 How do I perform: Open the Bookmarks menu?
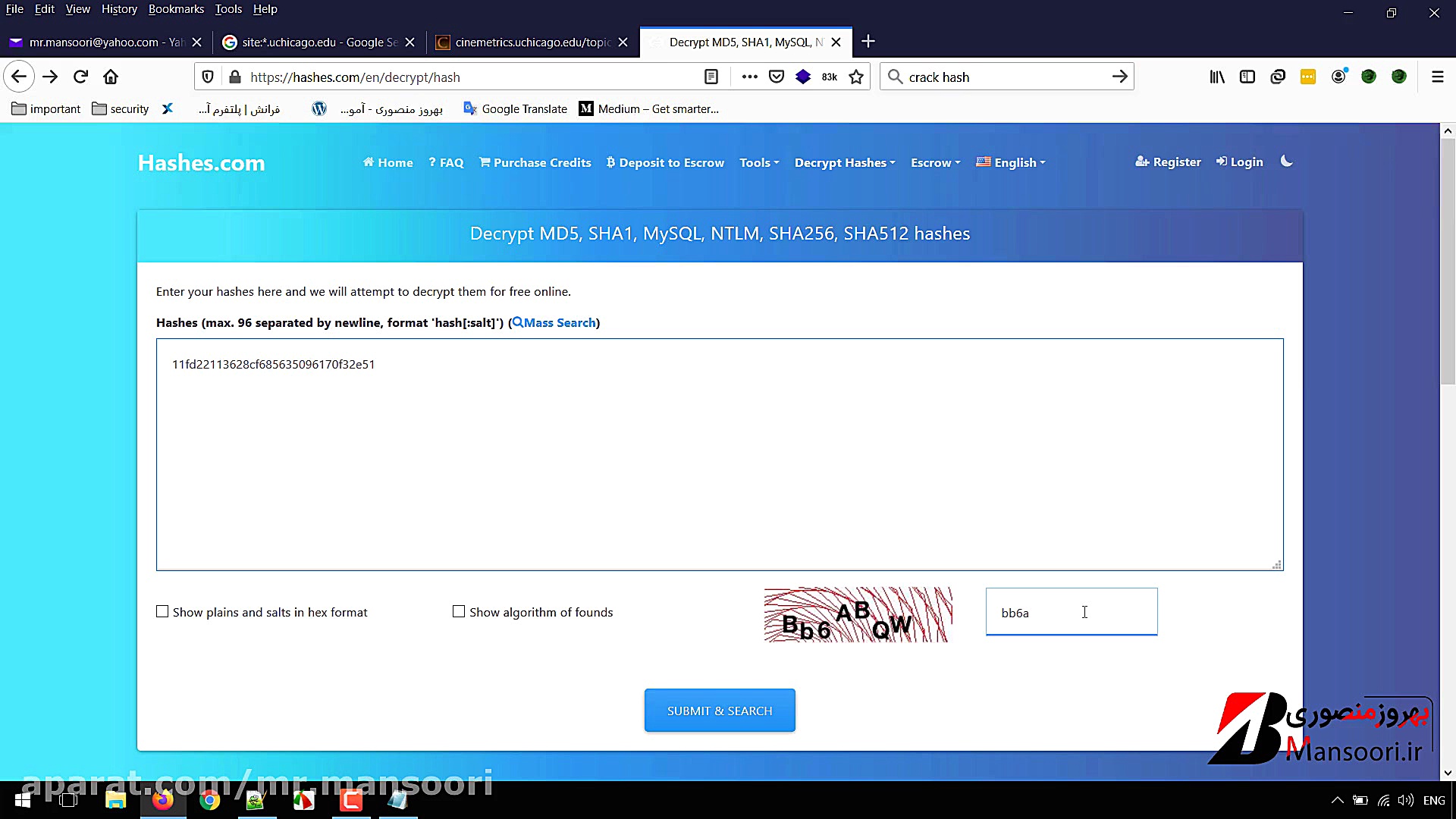(176, 9)
